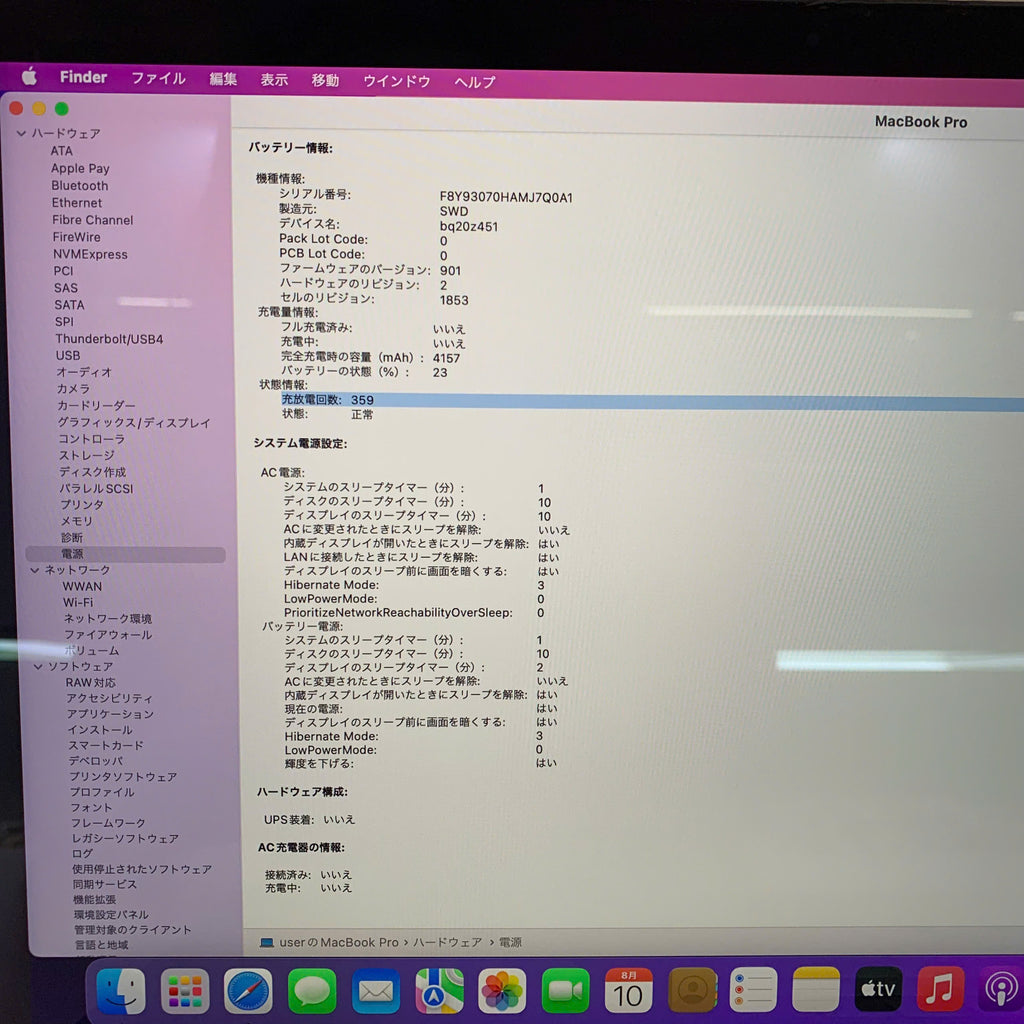Click the セルのリビジョン value 1853

pyautogui.click(x=454, y=300)
